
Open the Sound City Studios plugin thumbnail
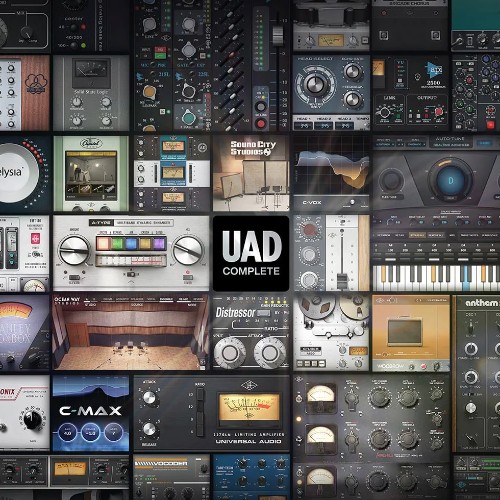(251, 173)
